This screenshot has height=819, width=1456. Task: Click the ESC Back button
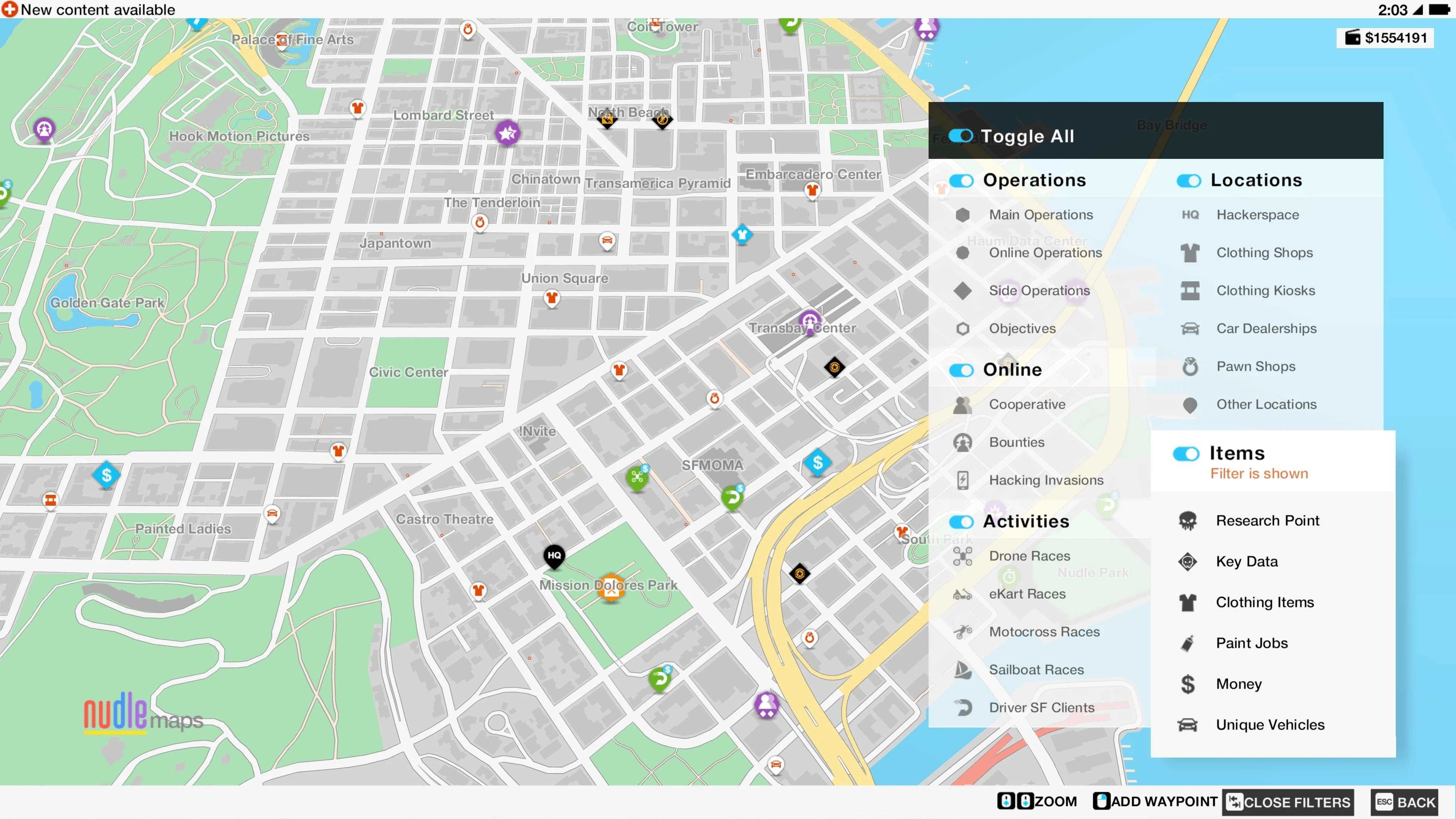pyautogui.click(x=1405, y=802)
